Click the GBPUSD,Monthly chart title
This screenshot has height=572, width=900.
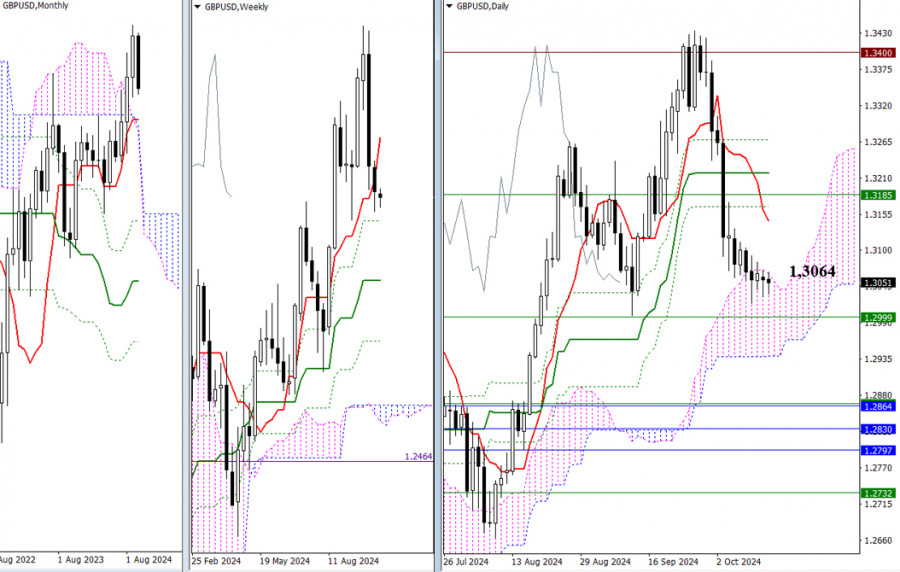[x=34, y=5]
